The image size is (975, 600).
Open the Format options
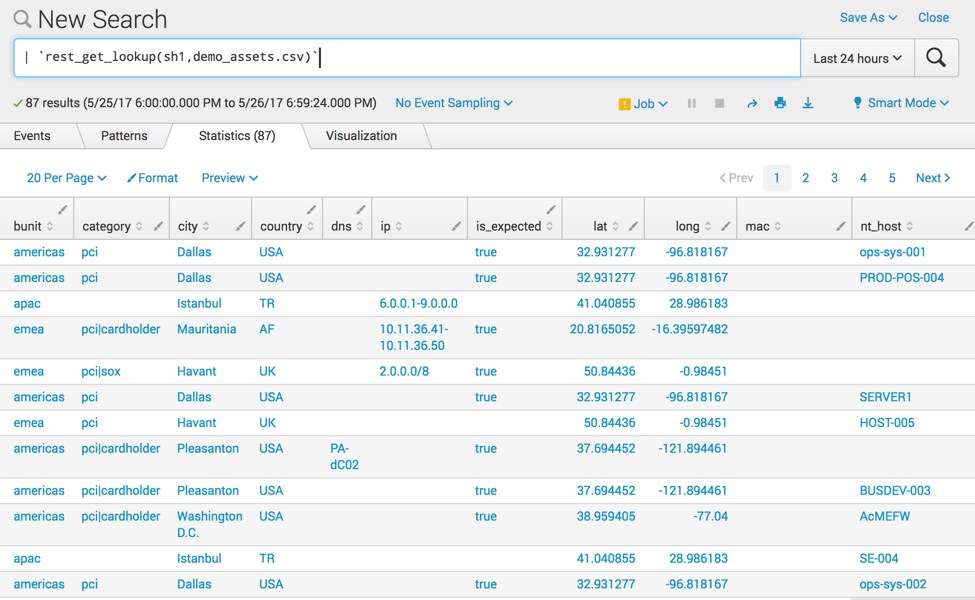click(152, 178)
